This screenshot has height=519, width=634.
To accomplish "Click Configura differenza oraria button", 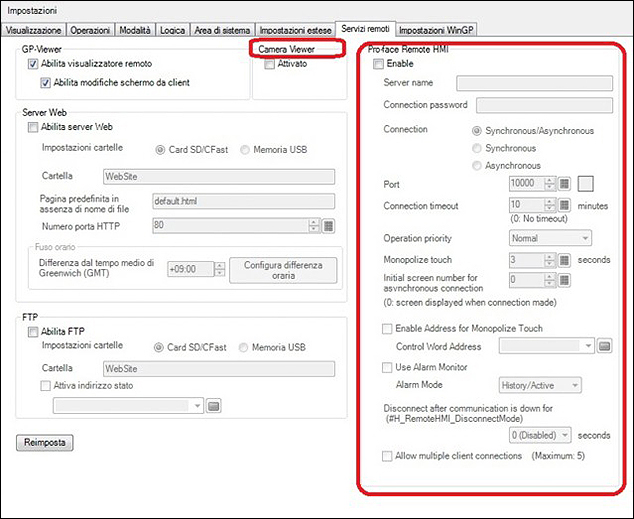I will click(283, 270).
